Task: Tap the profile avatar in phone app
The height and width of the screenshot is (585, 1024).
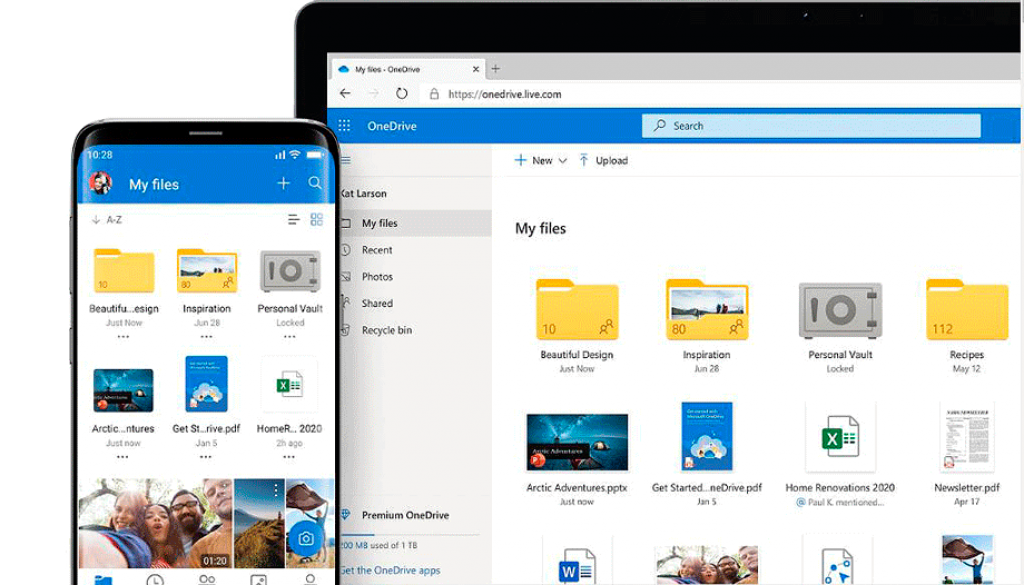Action: [101, 183]
